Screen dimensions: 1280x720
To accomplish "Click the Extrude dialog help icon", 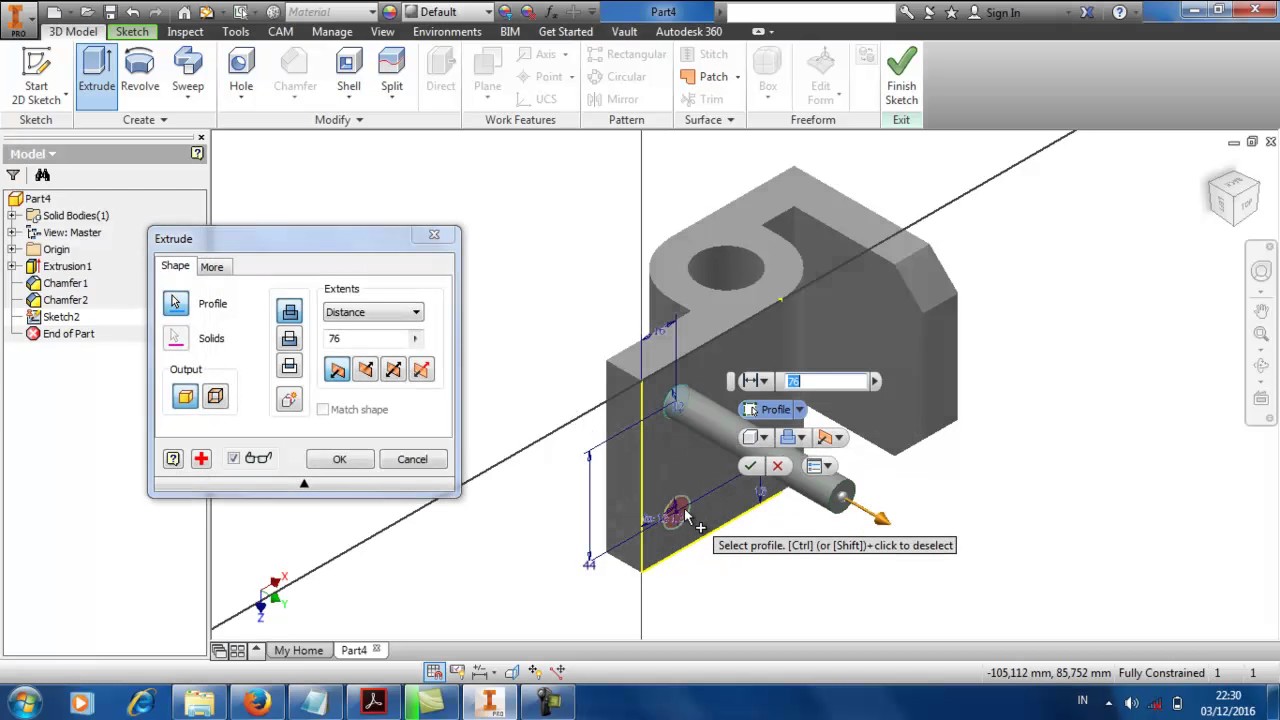I will 173,458.
